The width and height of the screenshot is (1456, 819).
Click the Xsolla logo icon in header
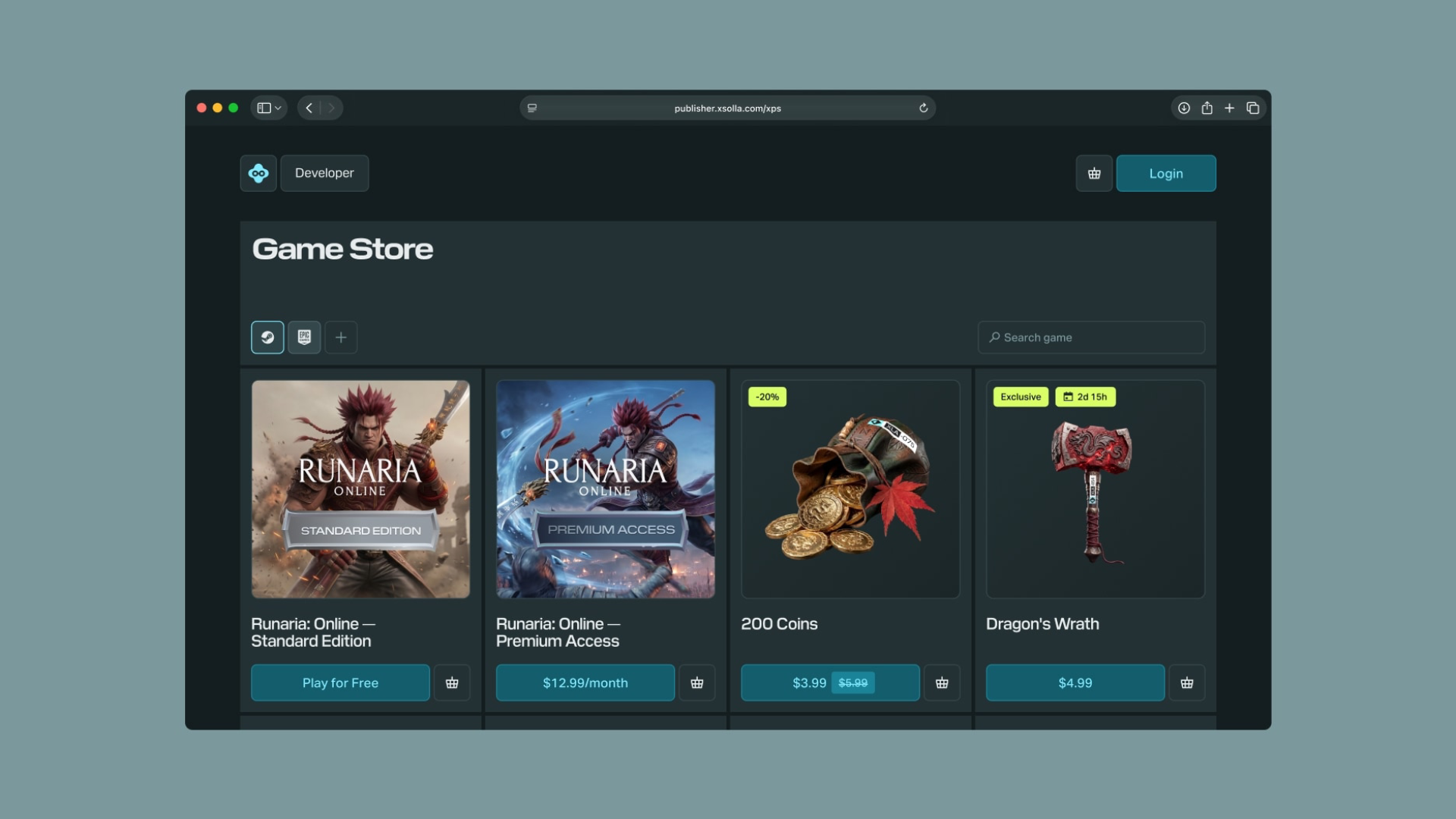(x=259, y=173)
